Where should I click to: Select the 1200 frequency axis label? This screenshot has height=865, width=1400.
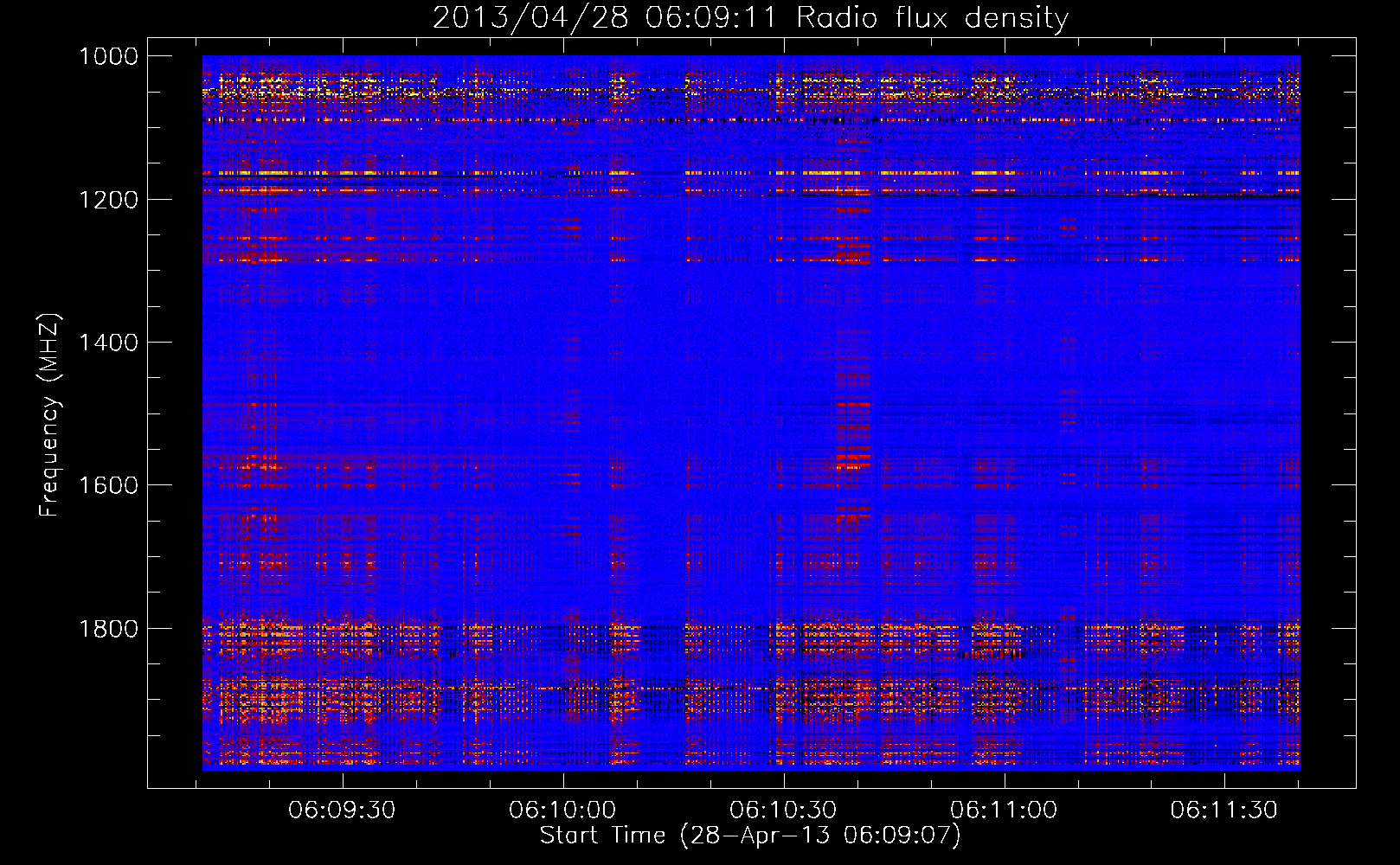pyautogui.click(x=108, y=200)
